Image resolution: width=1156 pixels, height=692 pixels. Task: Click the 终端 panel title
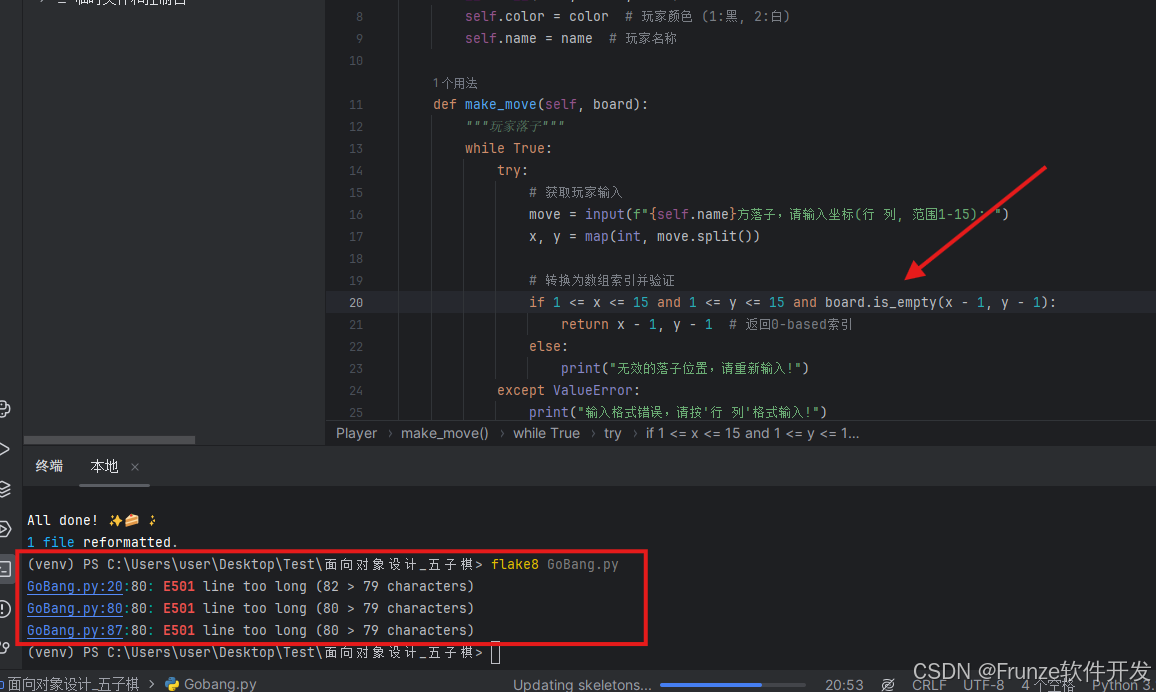(49, 466)
